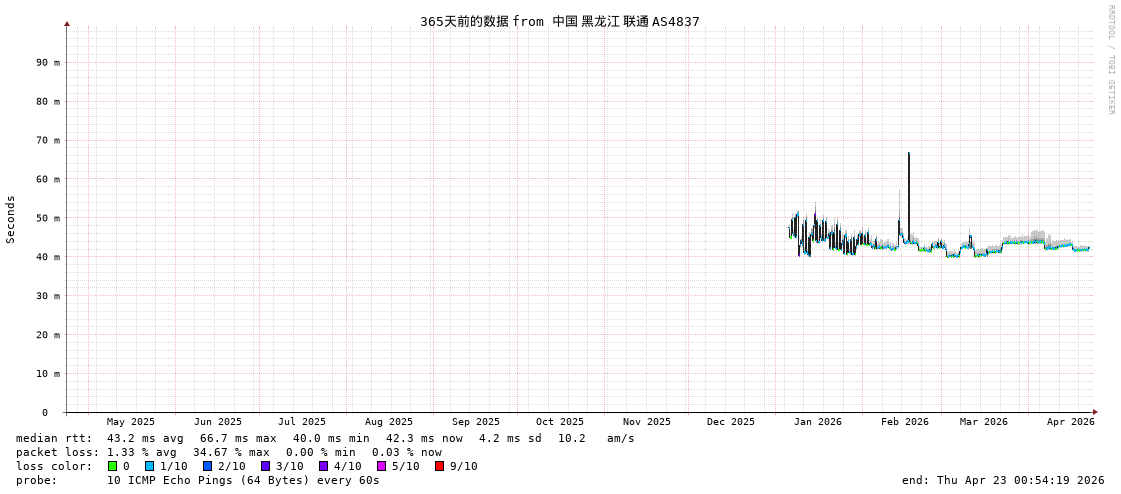Click the purple 3/10 loss swatch
Viewport: 1121px width, 494px height.
(265, 466)
